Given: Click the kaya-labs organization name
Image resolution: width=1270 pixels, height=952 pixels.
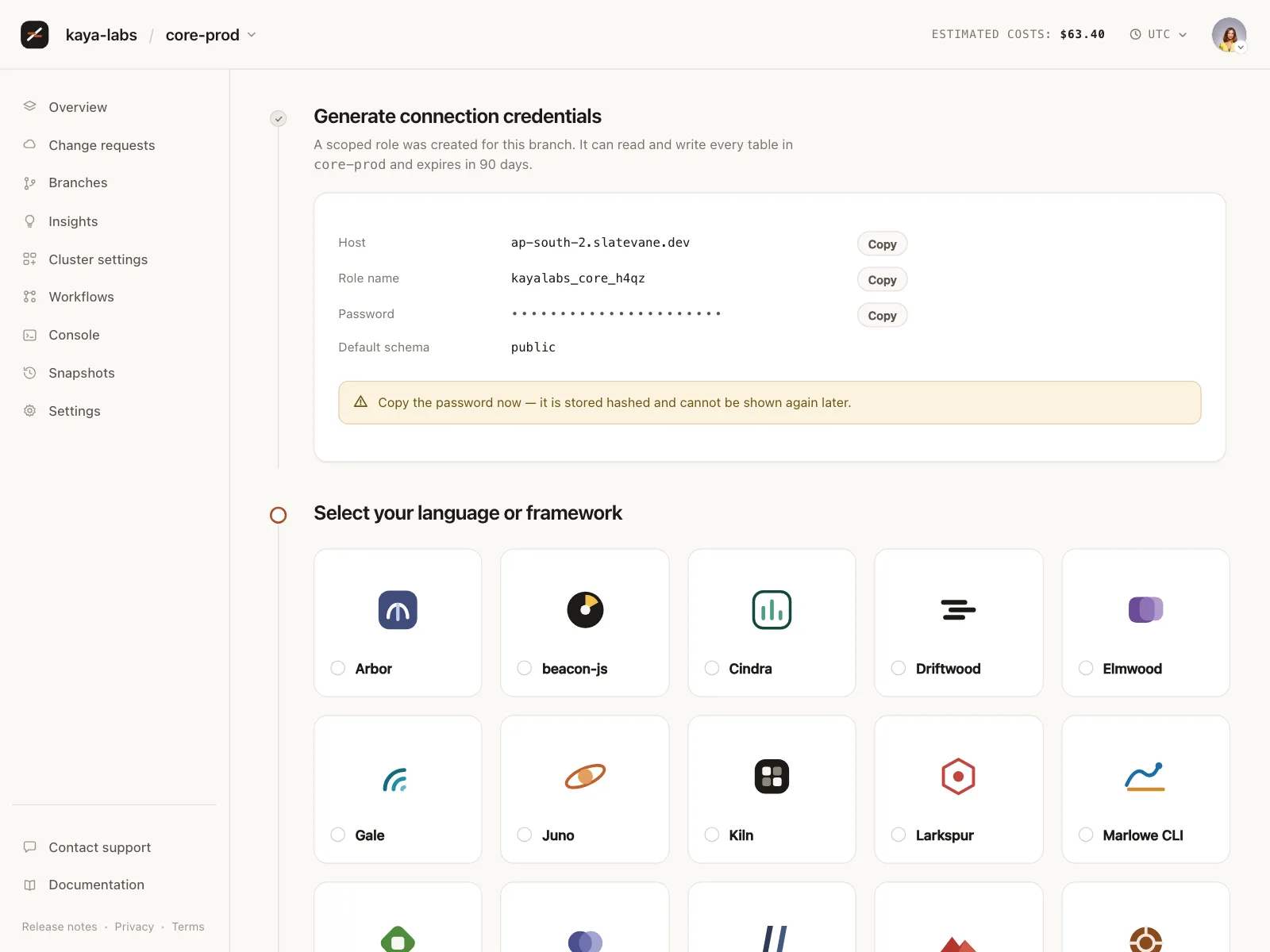Looking at the screenshot, I should [101, 35].
